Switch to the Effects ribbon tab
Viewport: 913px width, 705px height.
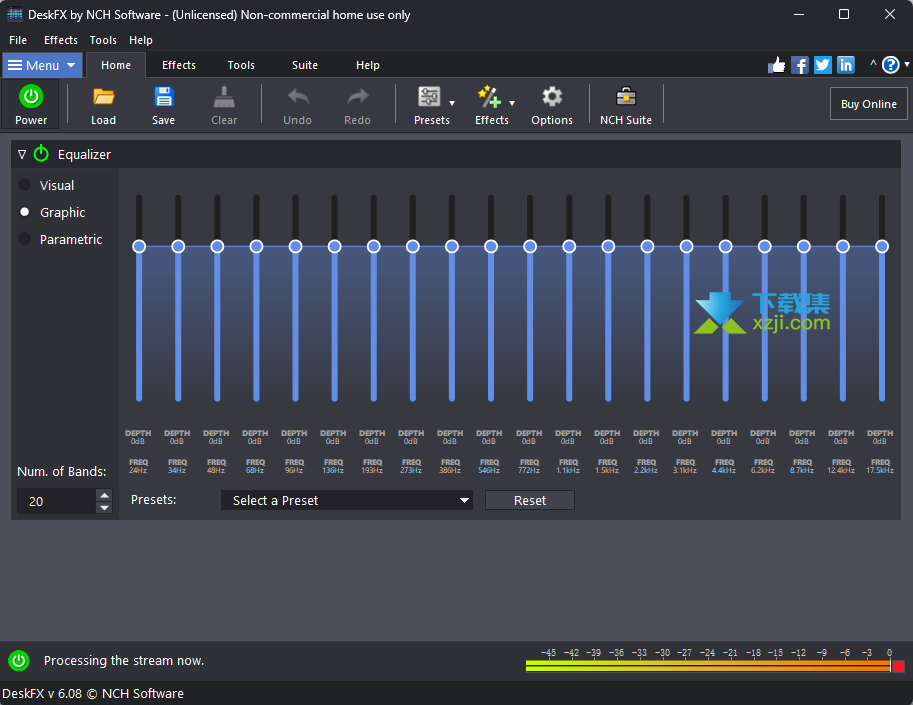coord(179,65)
